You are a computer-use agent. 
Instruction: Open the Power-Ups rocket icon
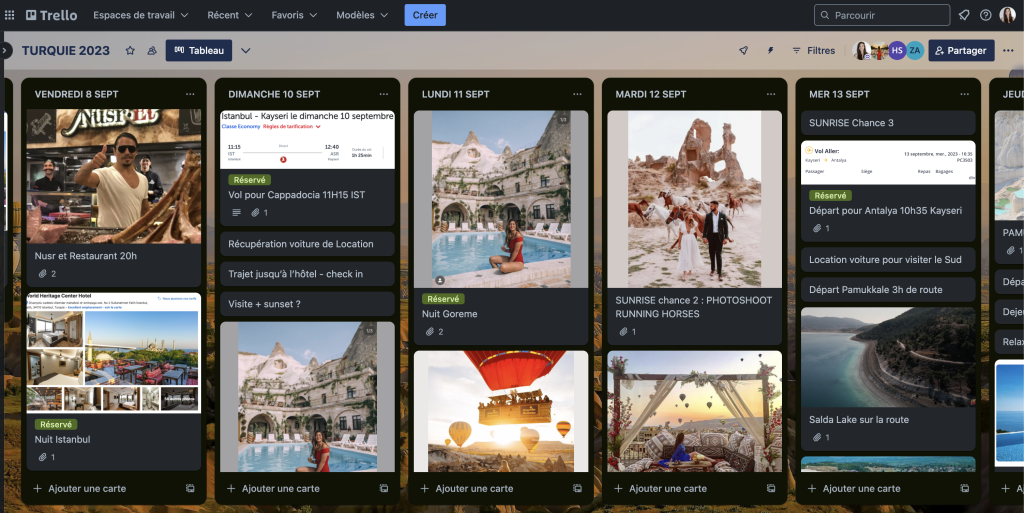[x=743, y=51]
